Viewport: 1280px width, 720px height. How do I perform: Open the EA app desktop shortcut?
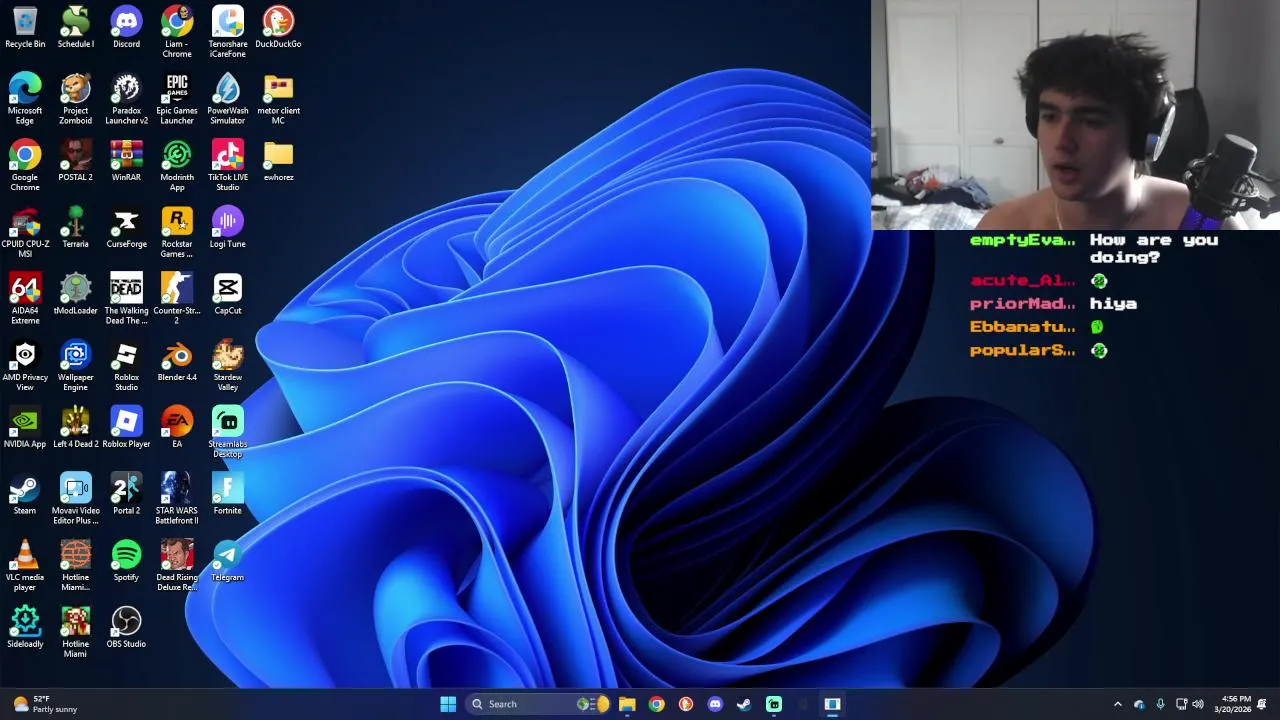click(177, 428)
